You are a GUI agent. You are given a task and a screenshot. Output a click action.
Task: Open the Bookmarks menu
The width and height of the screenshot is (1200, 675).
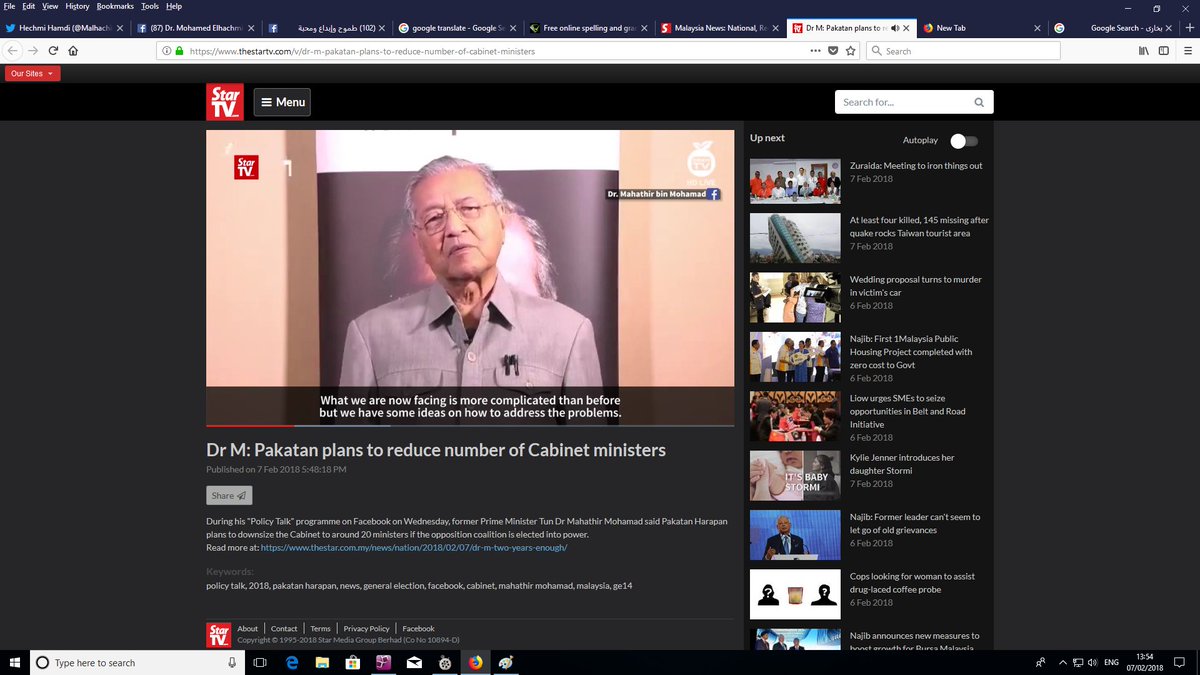115,6
